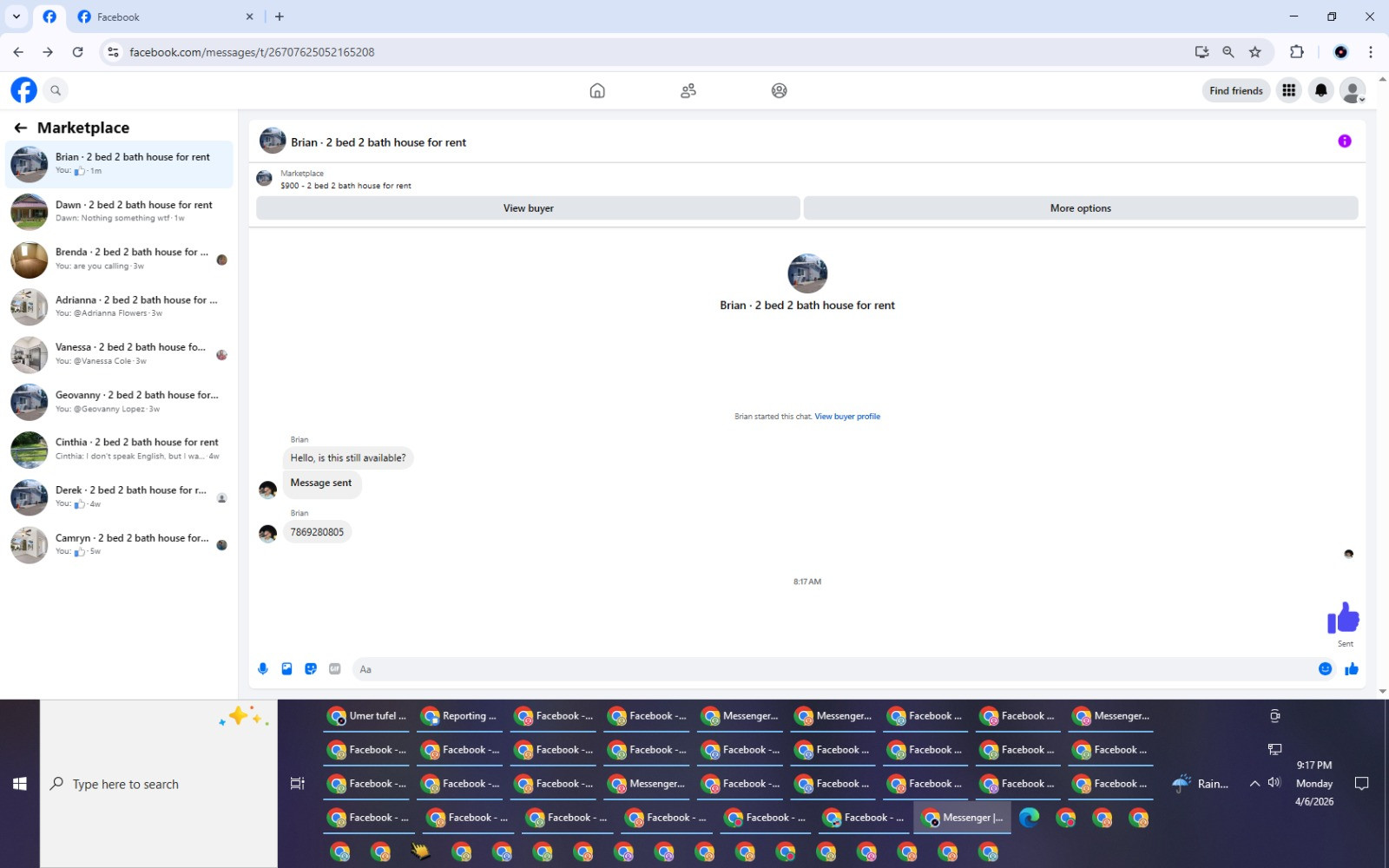This screenshot has height=868, width=1389.
Task: Click Brian's message with the phone number 7869280805
Action: [x=317, y=532]
